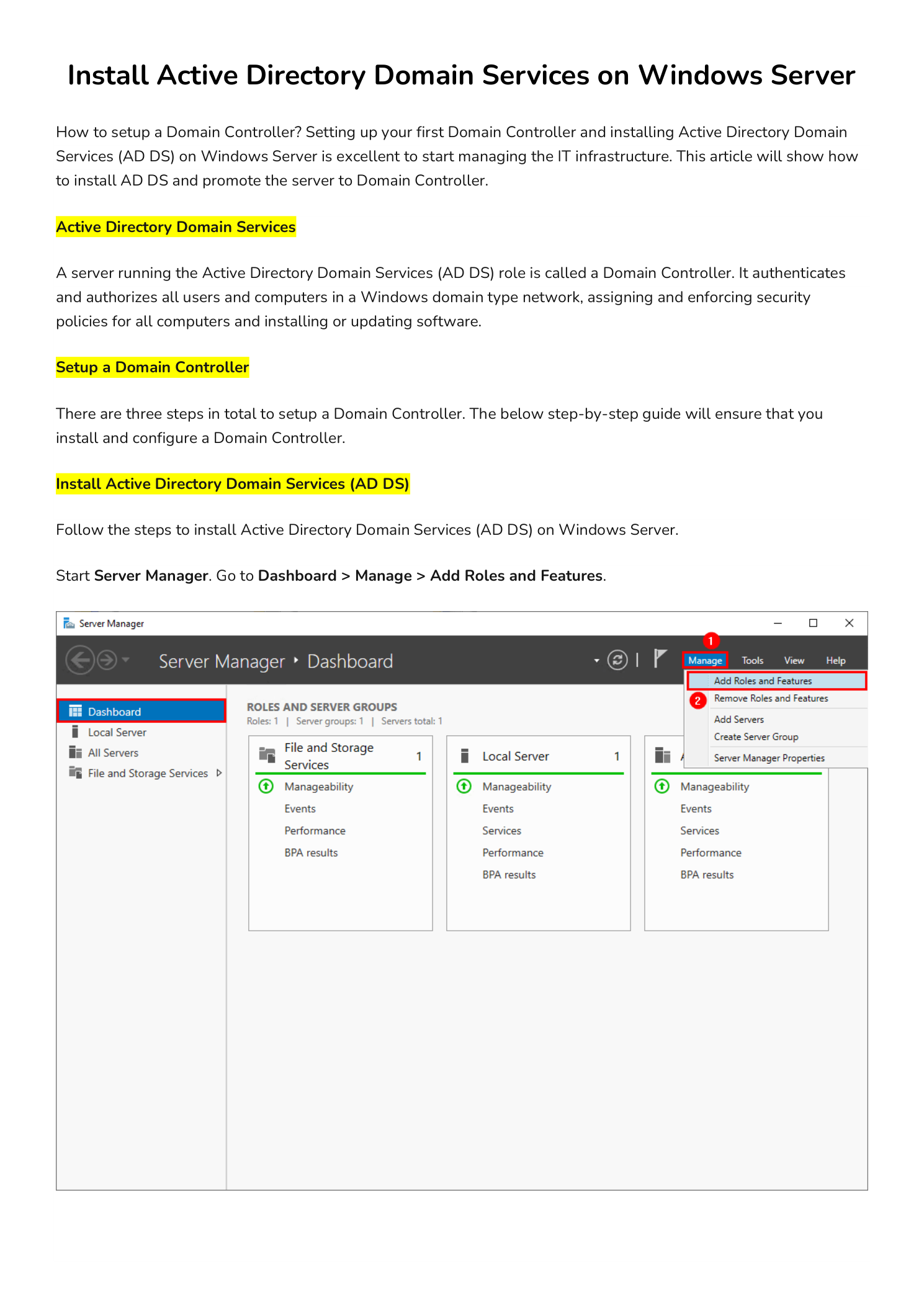Open the Tools menu
Viewport: 924px width, 1306px height.
[752, 661]
